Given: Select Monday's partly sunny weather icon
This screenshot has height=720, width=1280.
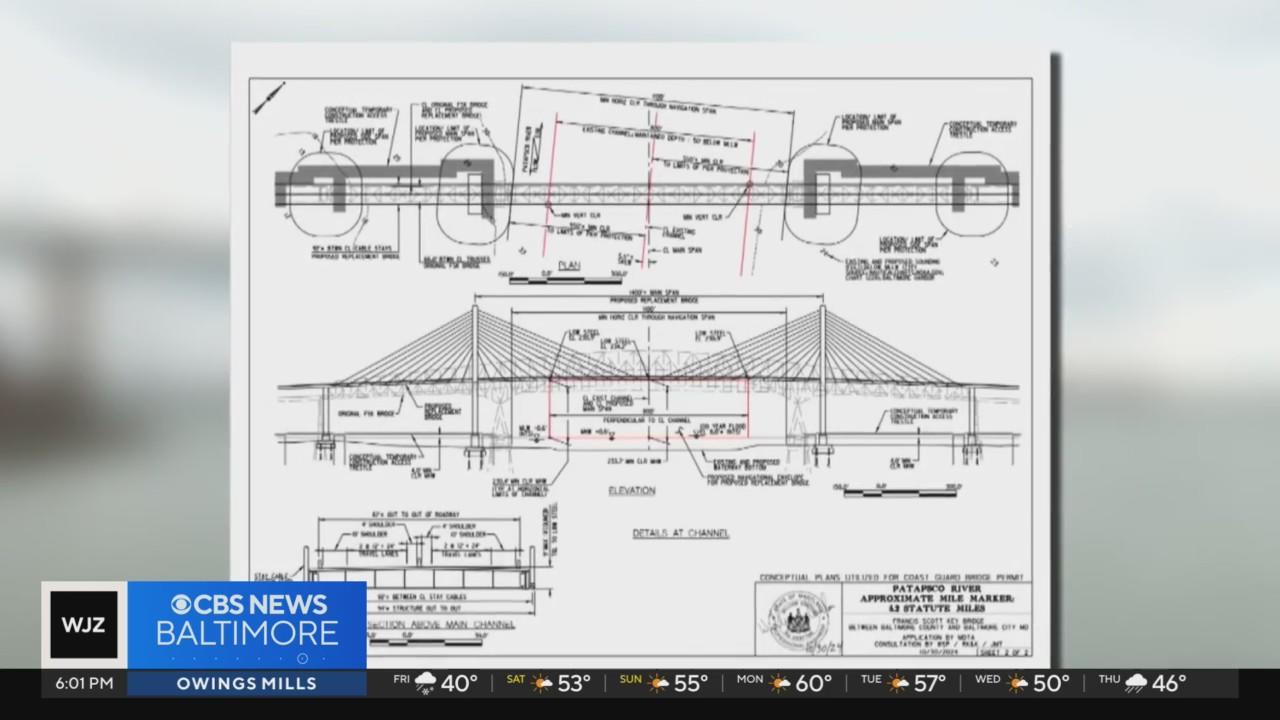Looking at the screenshot, I should point(780,684).
